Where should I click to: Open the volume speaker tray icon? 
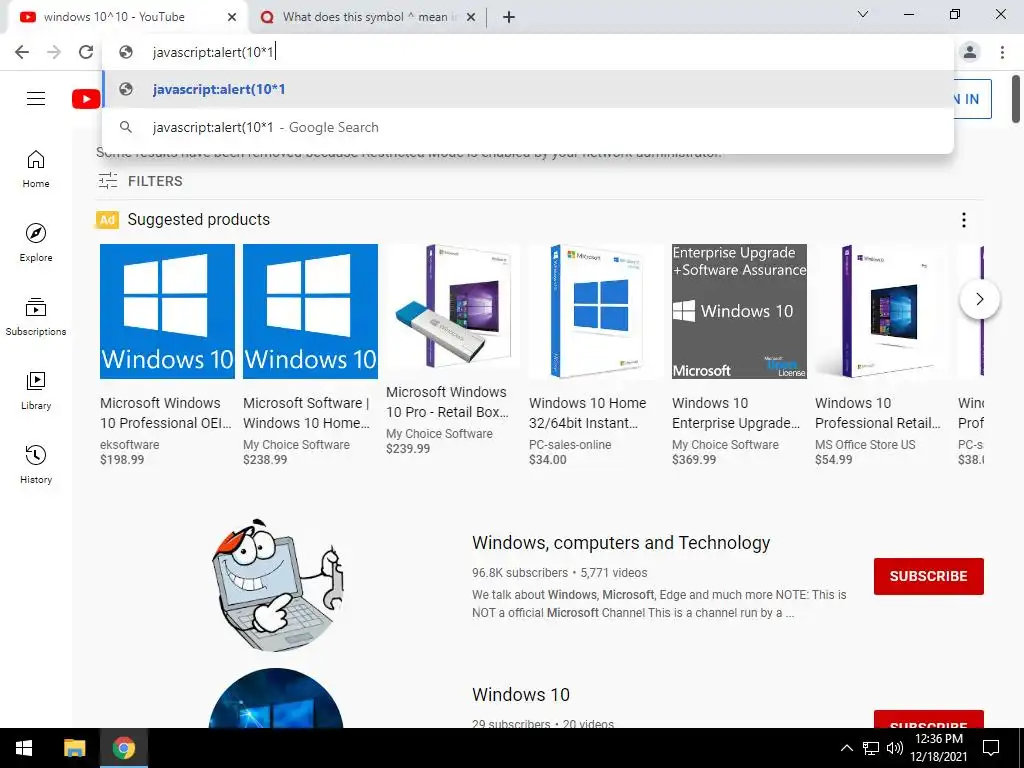[895, 748]
